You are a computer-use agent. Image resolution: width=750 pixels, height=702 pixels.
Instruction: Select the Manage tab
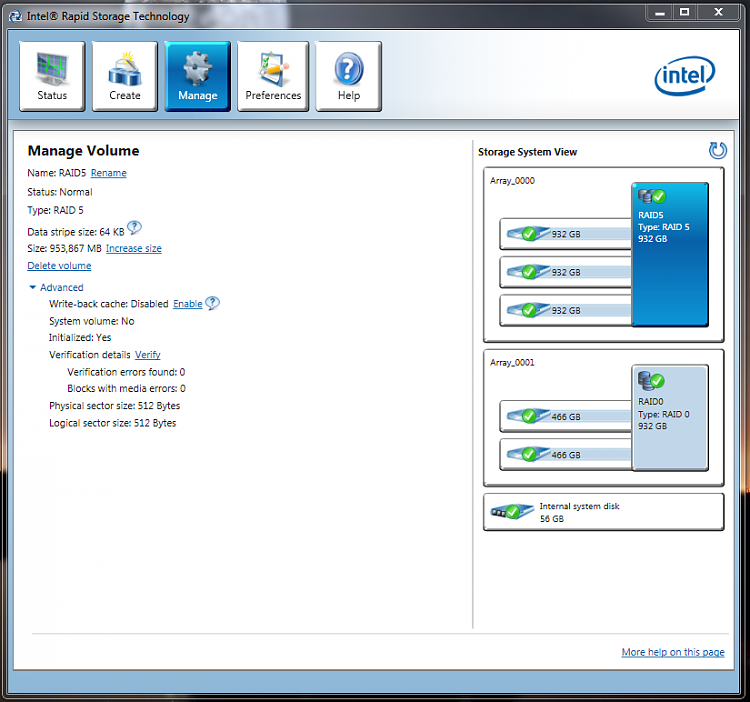point(198,76)
